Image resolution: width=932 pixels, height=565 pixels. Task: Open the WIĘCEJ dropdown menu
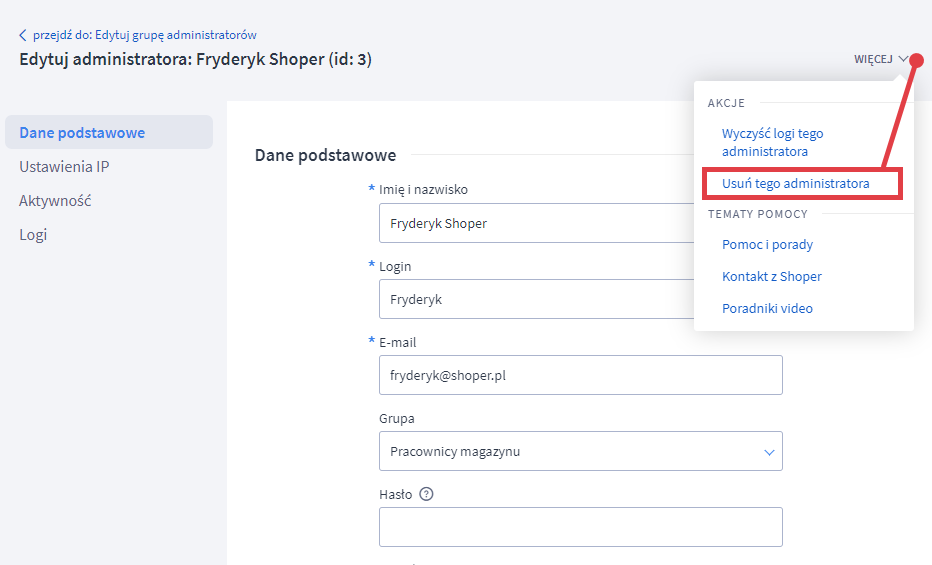point(880,59)
